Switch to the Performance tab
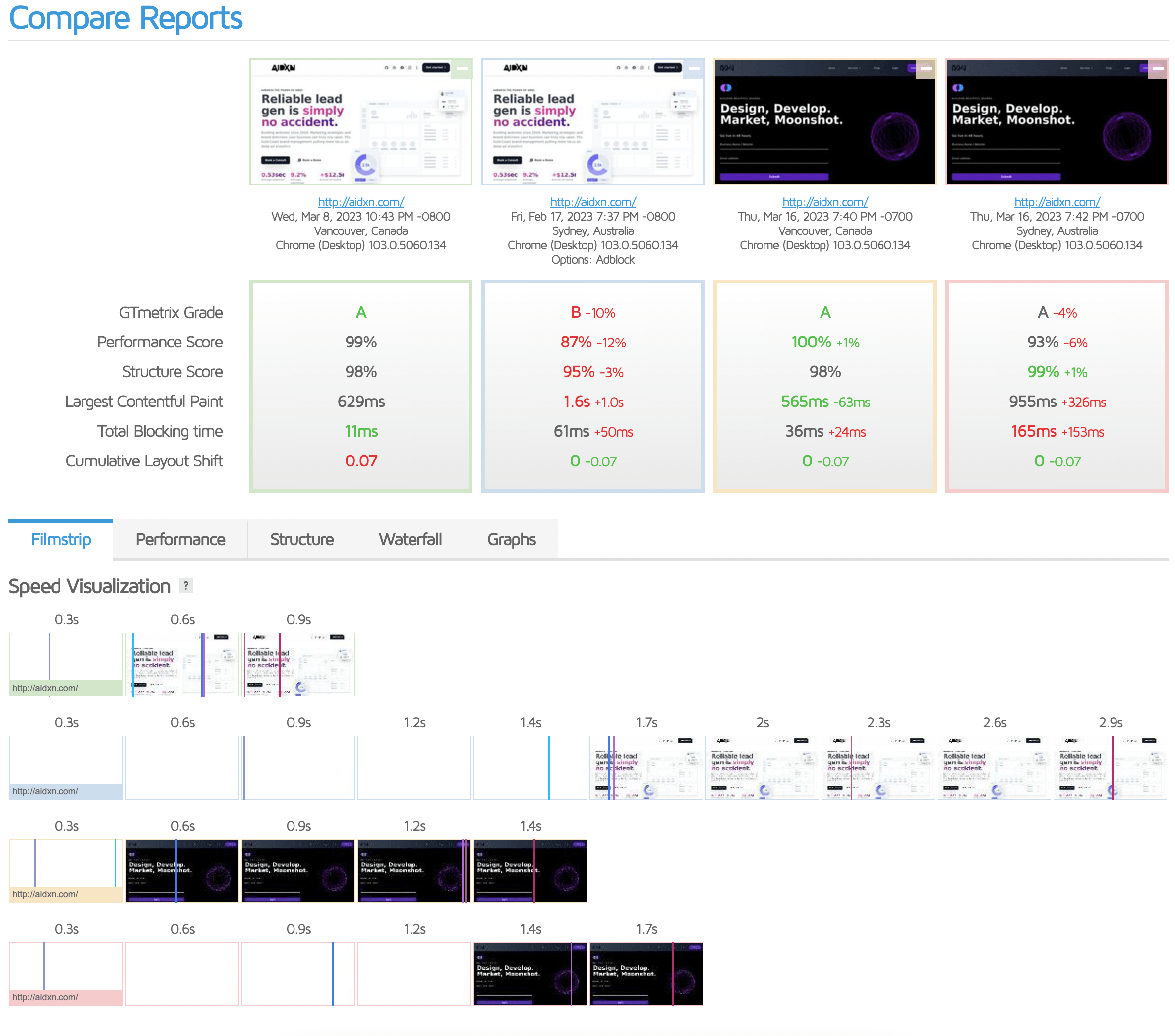The image size is (1175, 1036). click(180, 539)
